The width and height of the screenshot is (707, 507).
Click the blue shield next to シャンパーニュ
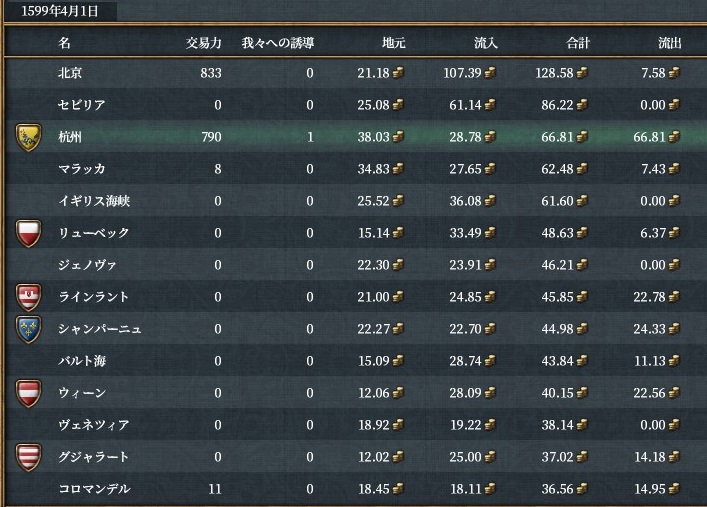click(28, 329)
